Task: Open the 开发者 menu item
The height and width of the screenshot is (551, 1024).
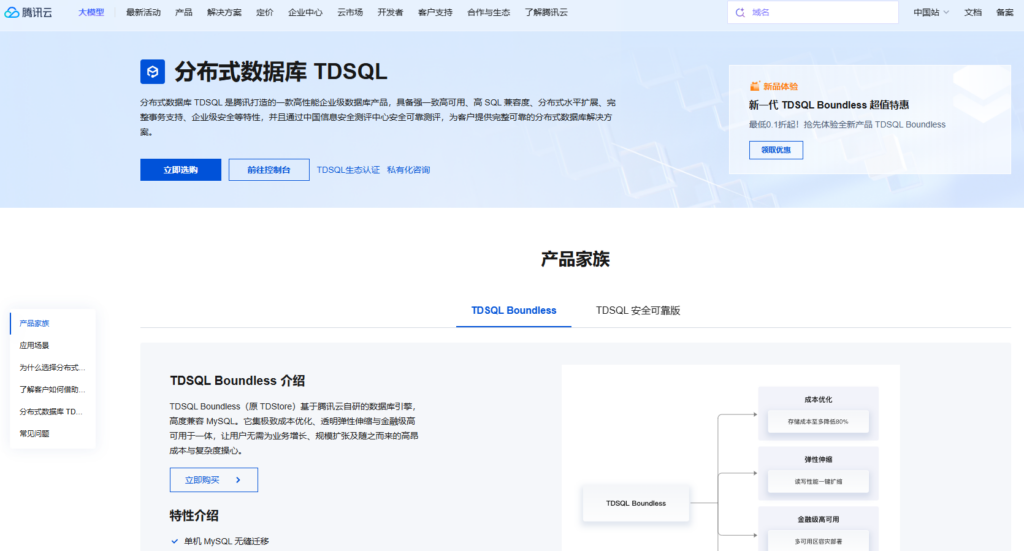Action: 391,12
